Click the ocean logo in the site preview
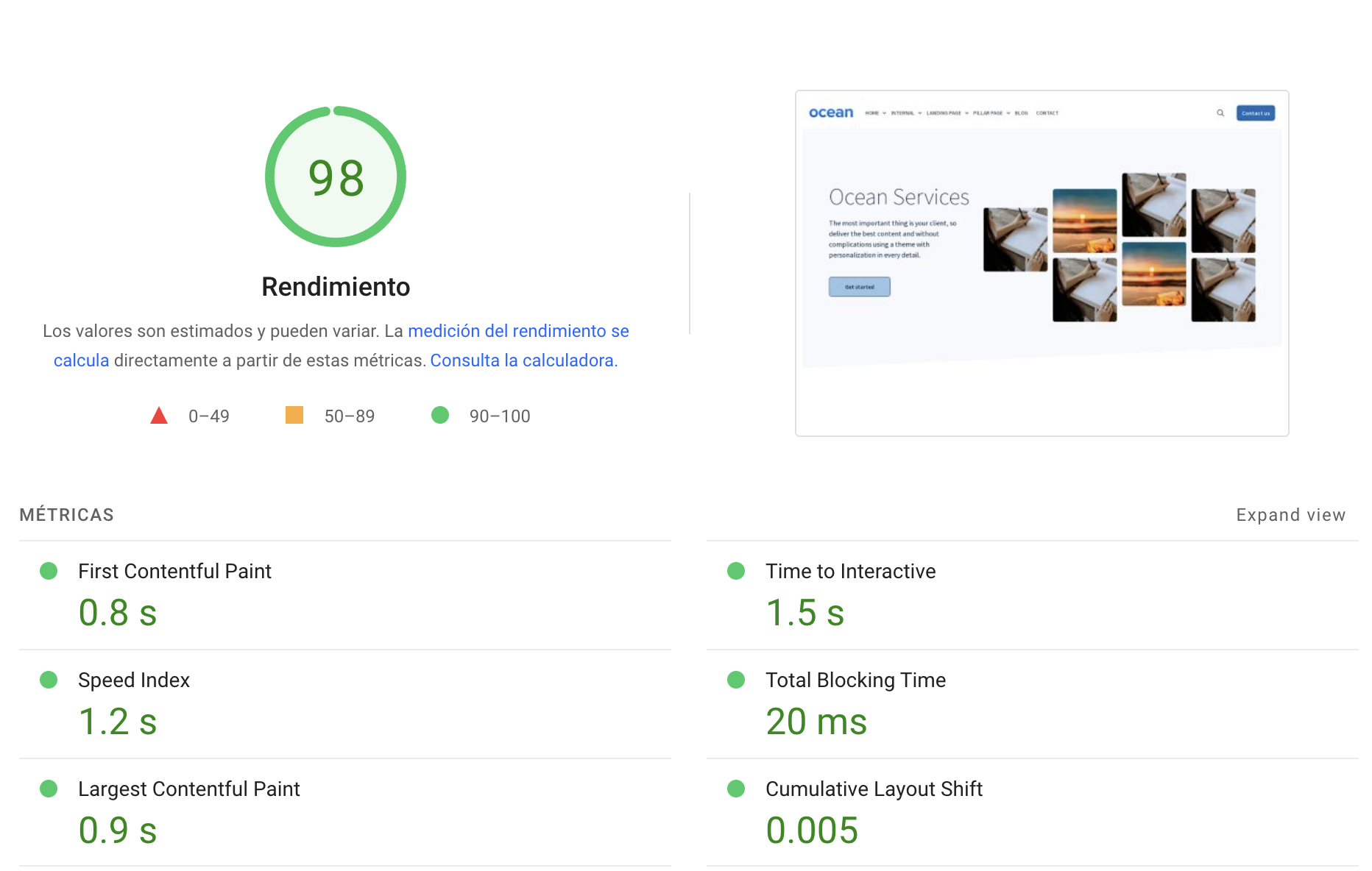This screenshot has height=871, width=1372. (x=831, y=113)
